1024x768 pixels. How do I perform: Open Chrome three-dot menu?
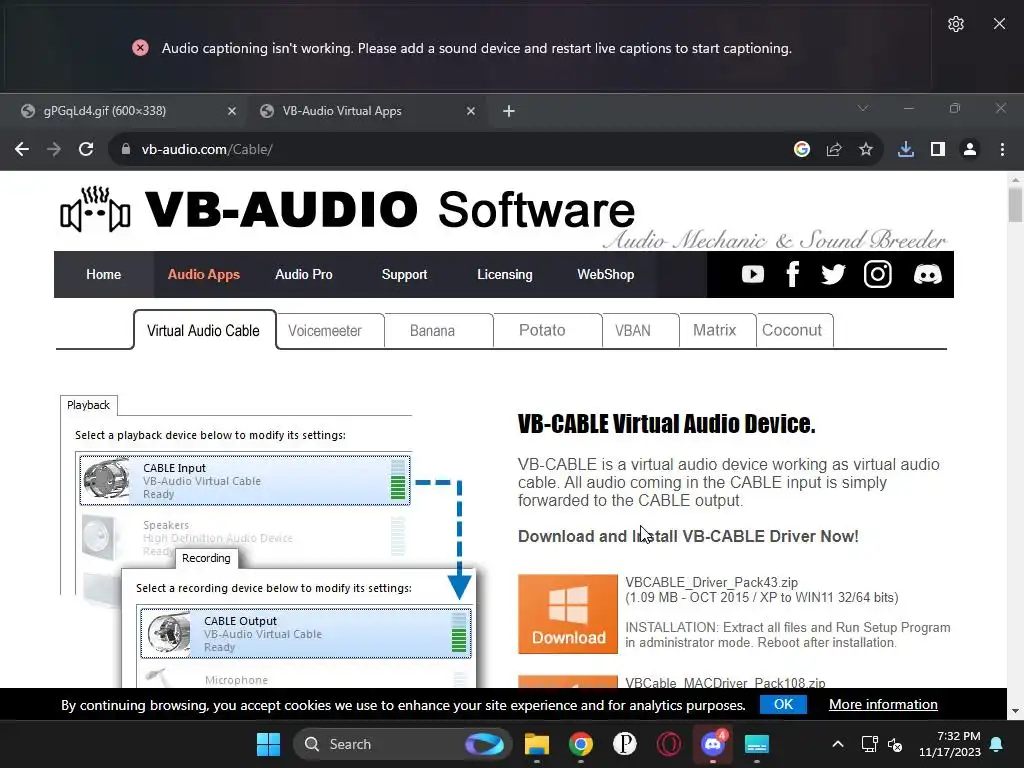[1002, 149]
